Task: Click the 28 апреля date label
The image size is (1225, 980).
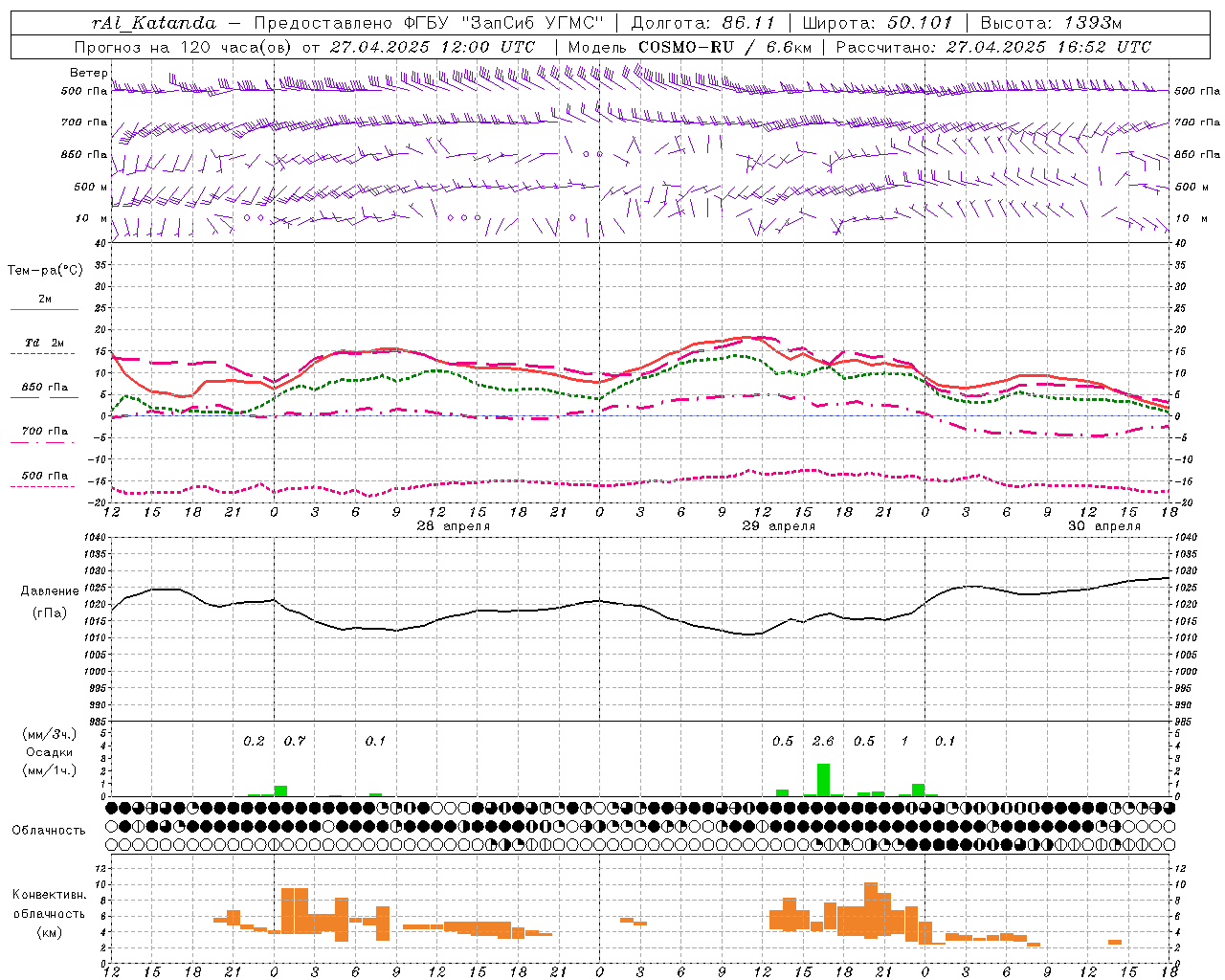Action: pyautogui.click(x=453, y=526)
